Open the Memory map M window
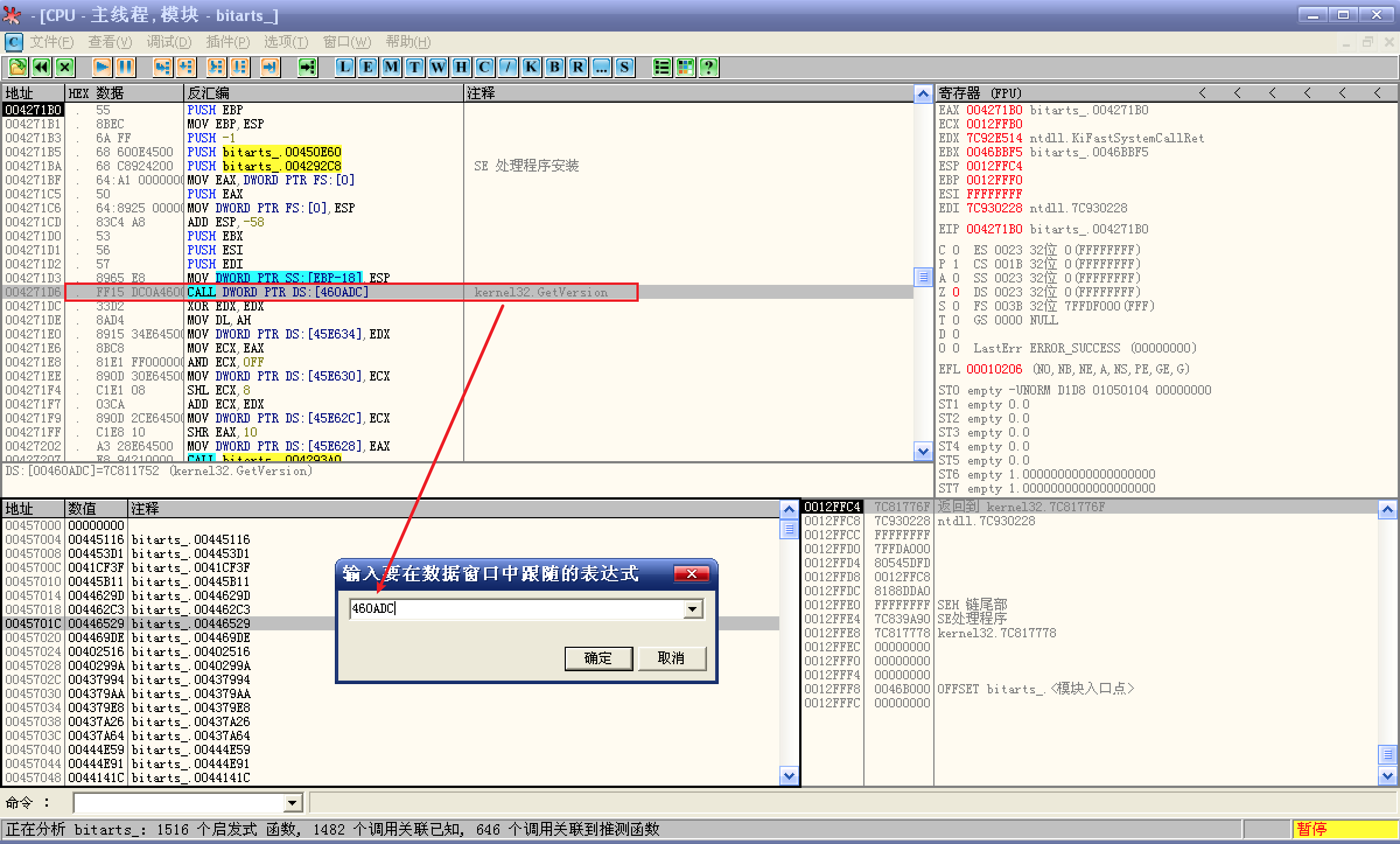This screenshot has height=844, width=1400. (x=391, y=68)
